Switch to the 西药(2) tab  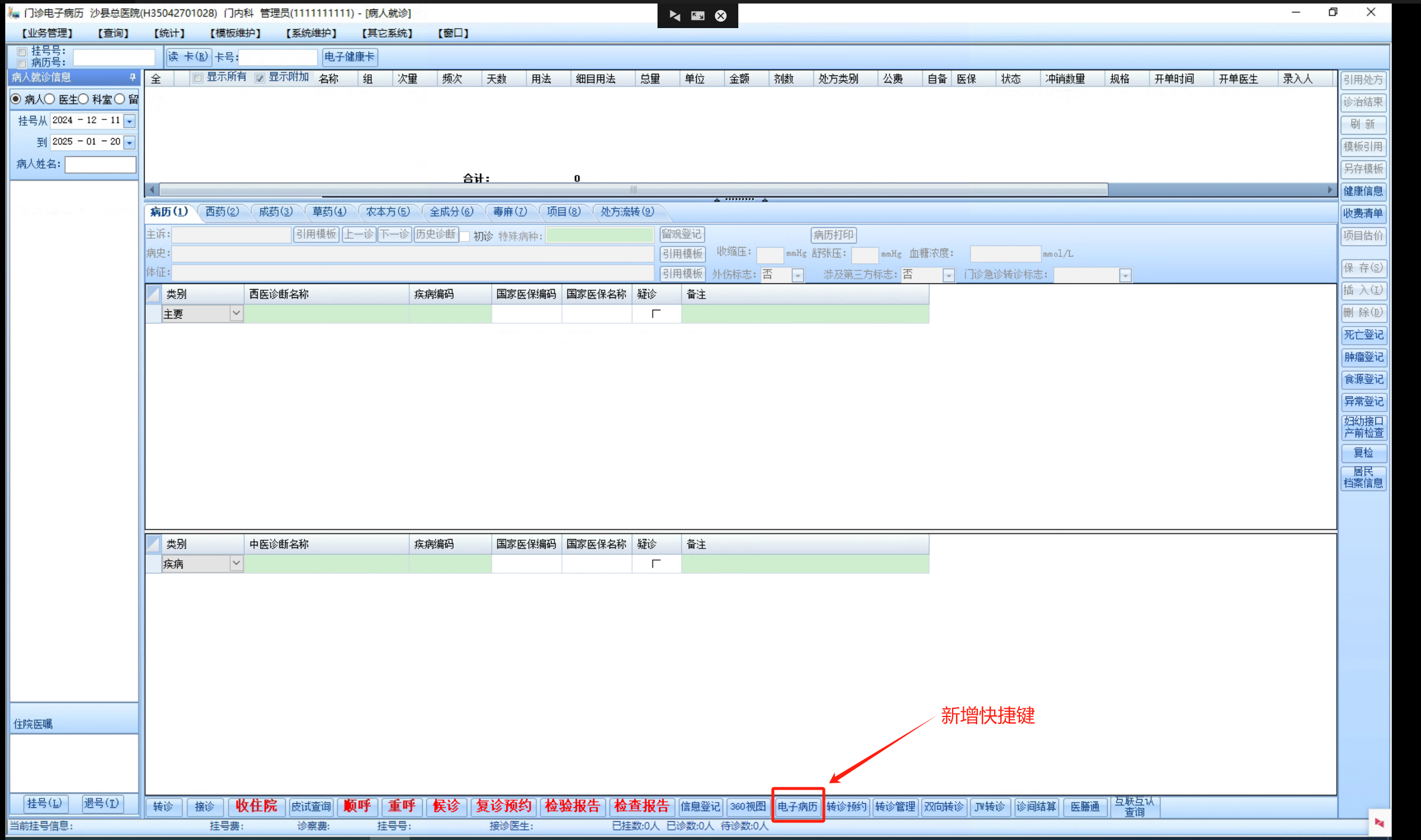tap(221, 211)
